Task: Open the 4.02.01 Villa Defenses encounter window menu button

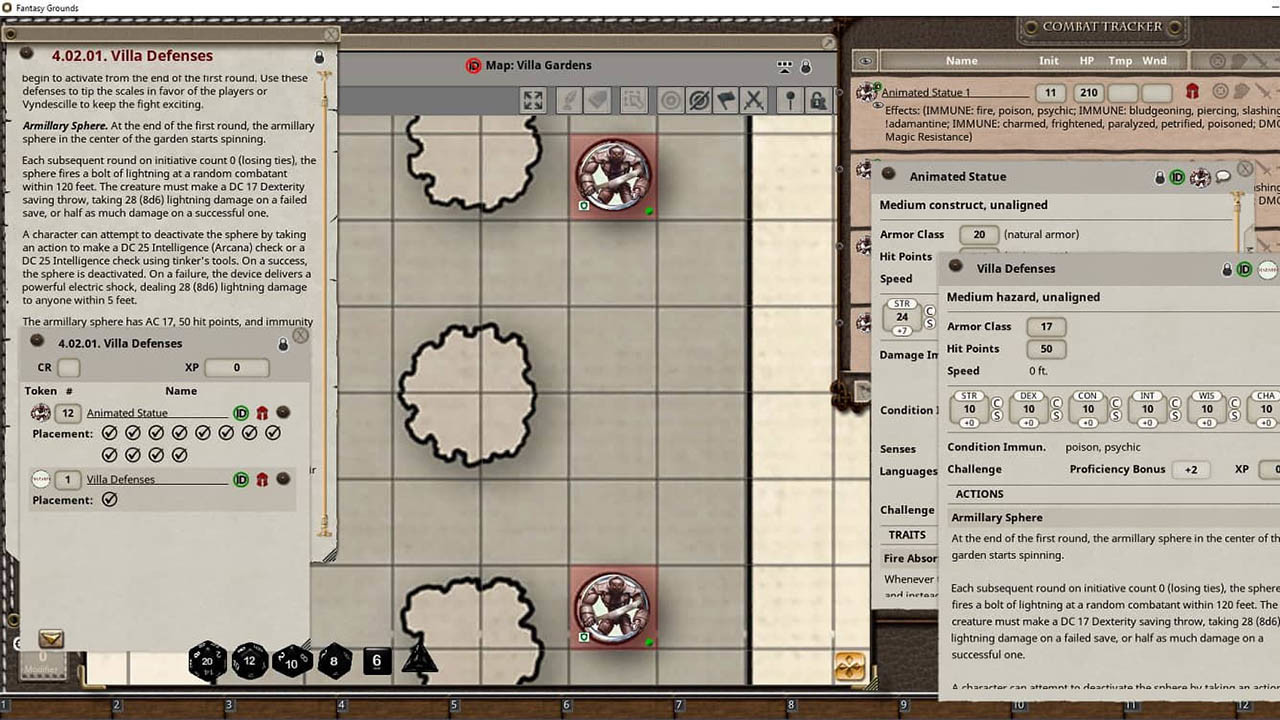Action: tap(37, 341)
